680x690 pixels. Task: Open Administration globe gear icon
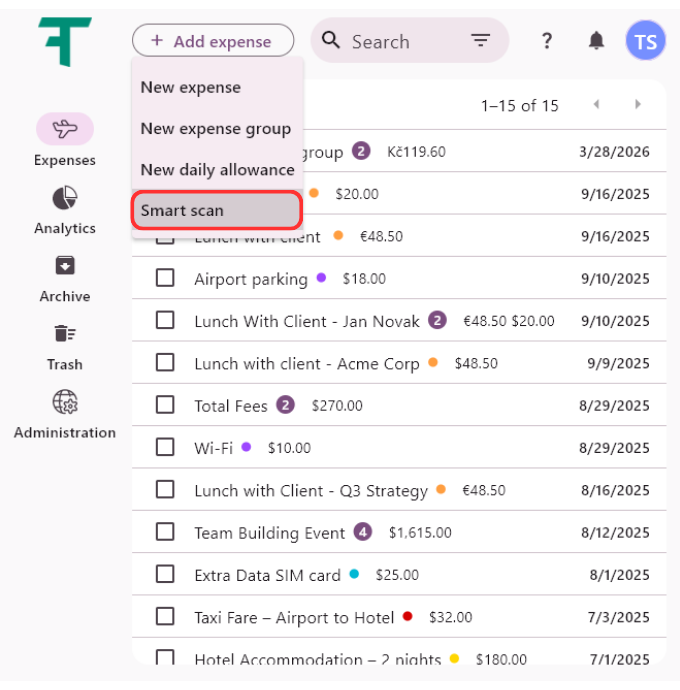(65, 402)
